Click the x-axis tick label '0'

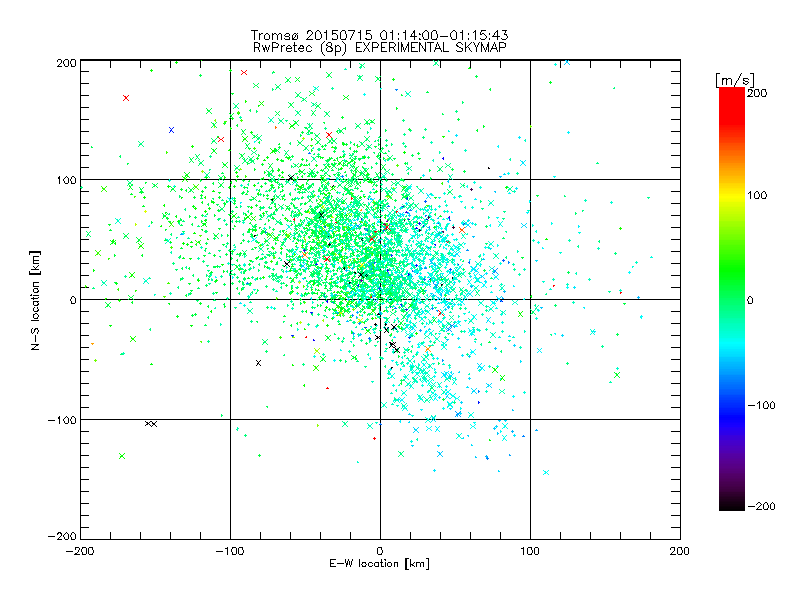380,551
